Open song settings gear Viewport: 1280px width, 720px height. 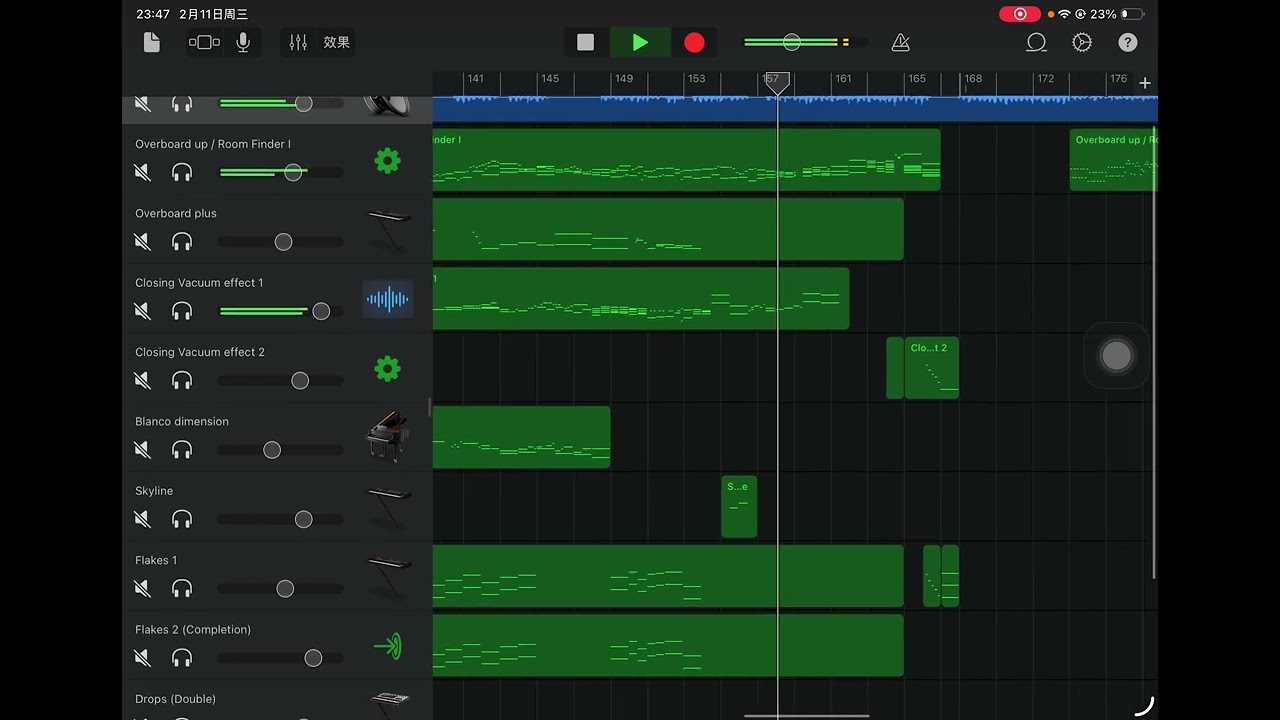coord(1082,42)
